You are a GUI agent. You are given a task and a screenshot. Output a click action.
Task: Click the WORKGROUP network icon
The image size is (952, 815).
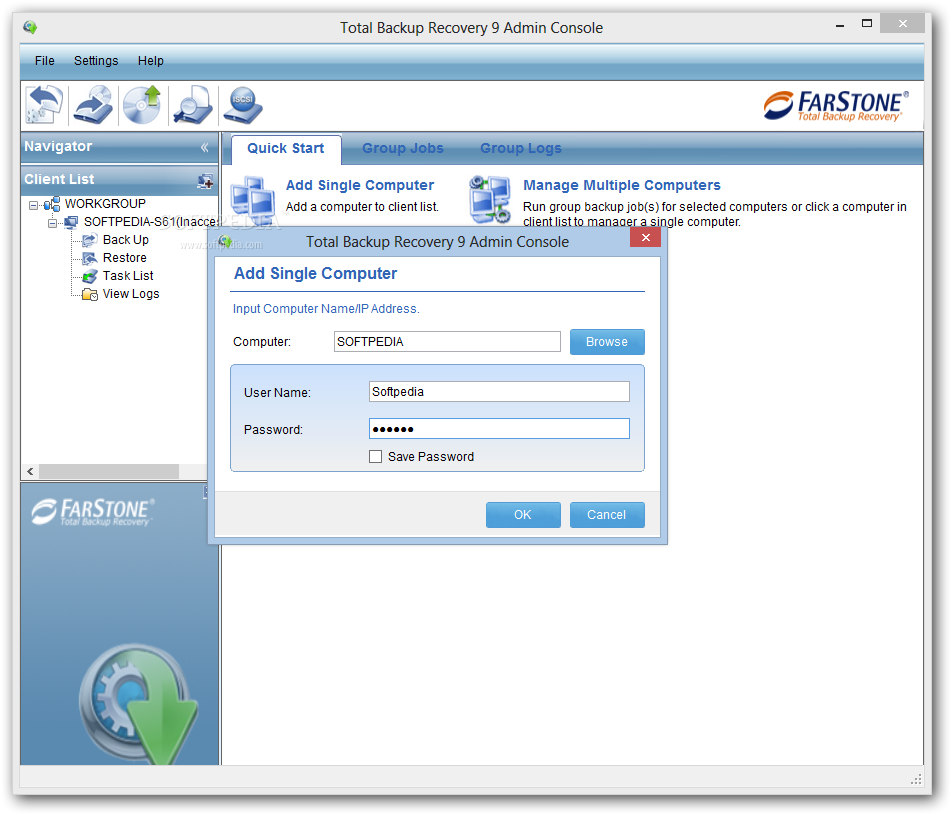point(52,204)
